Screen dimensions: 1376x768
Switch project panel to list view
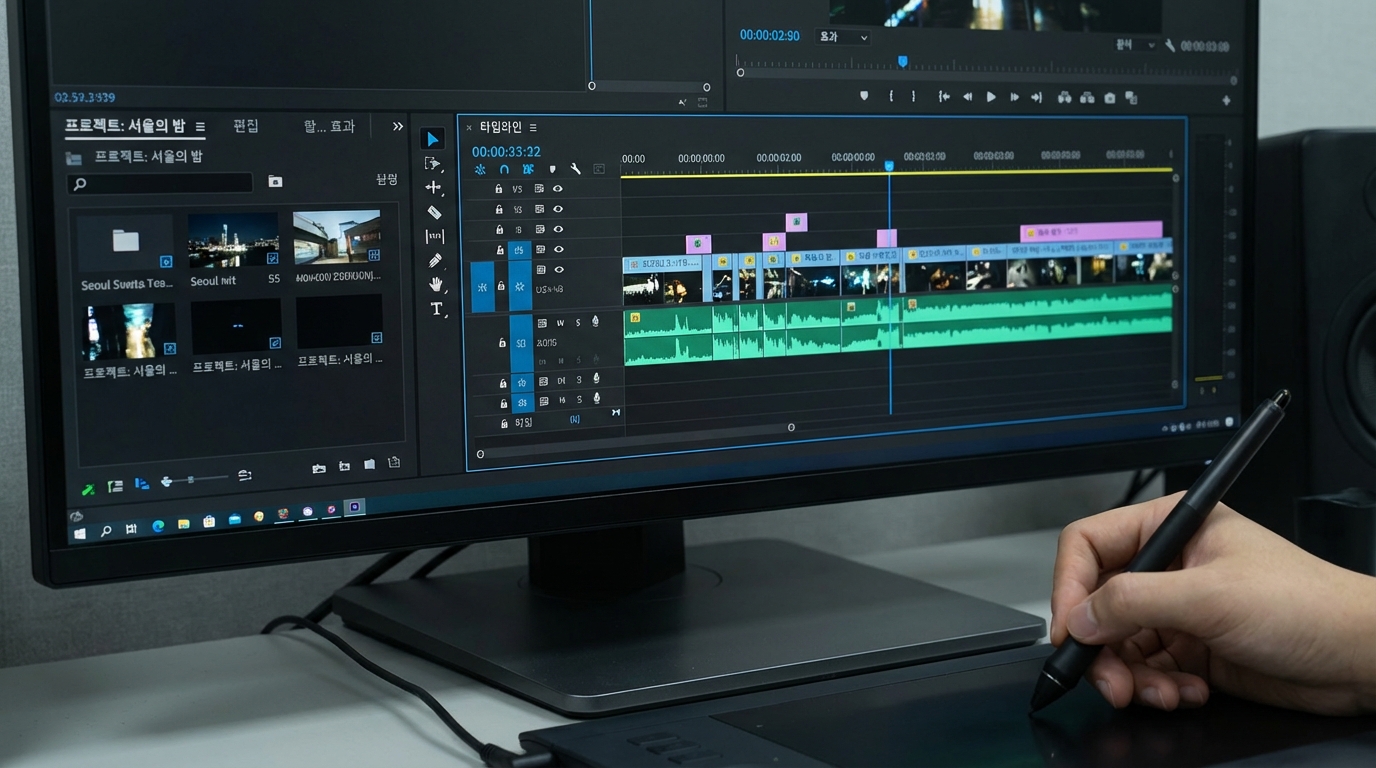[115, 486]
